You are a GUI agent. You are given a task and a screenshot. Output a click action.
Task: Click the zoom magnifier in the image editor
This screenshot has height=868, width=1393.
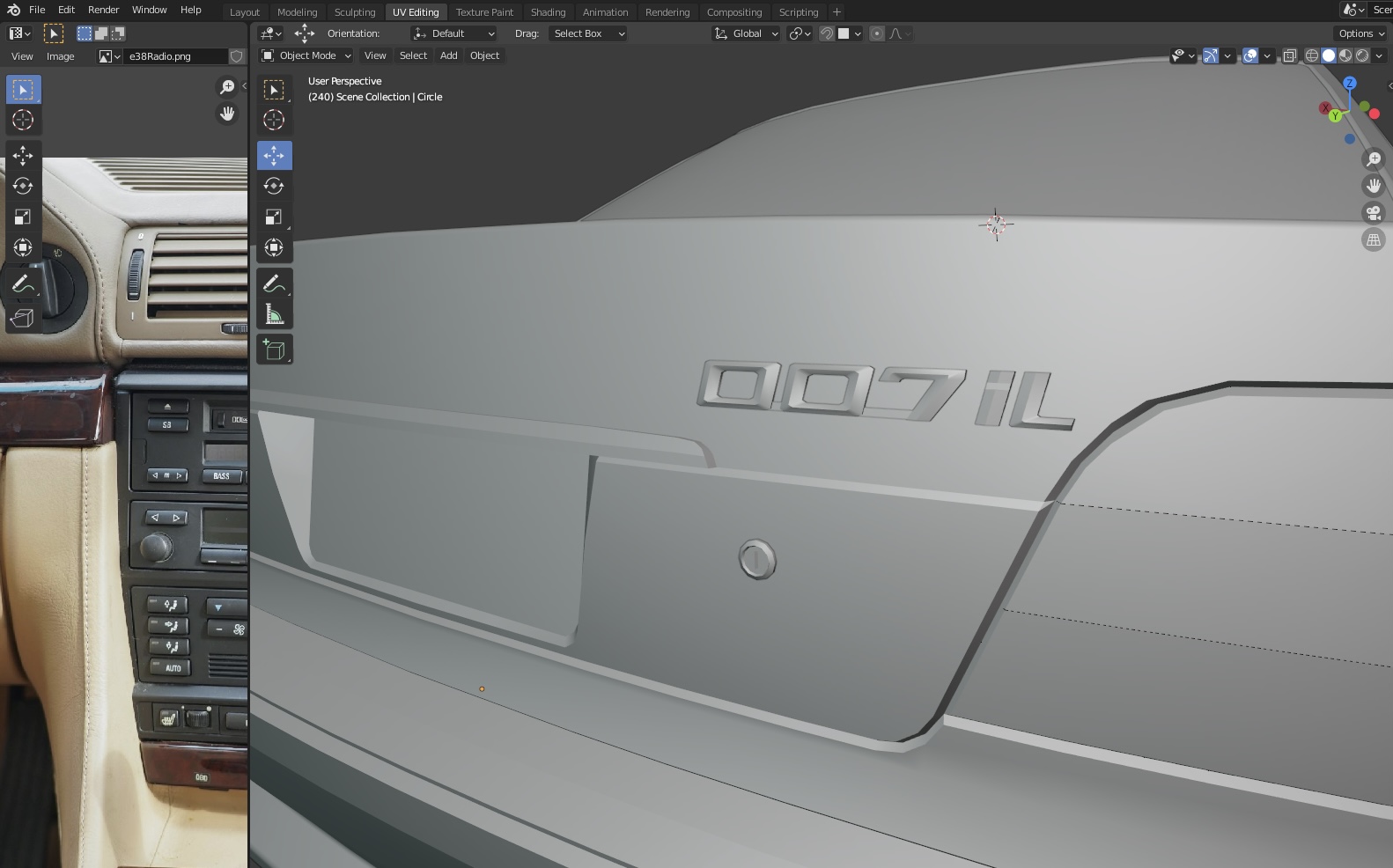(x=227, y=86)
